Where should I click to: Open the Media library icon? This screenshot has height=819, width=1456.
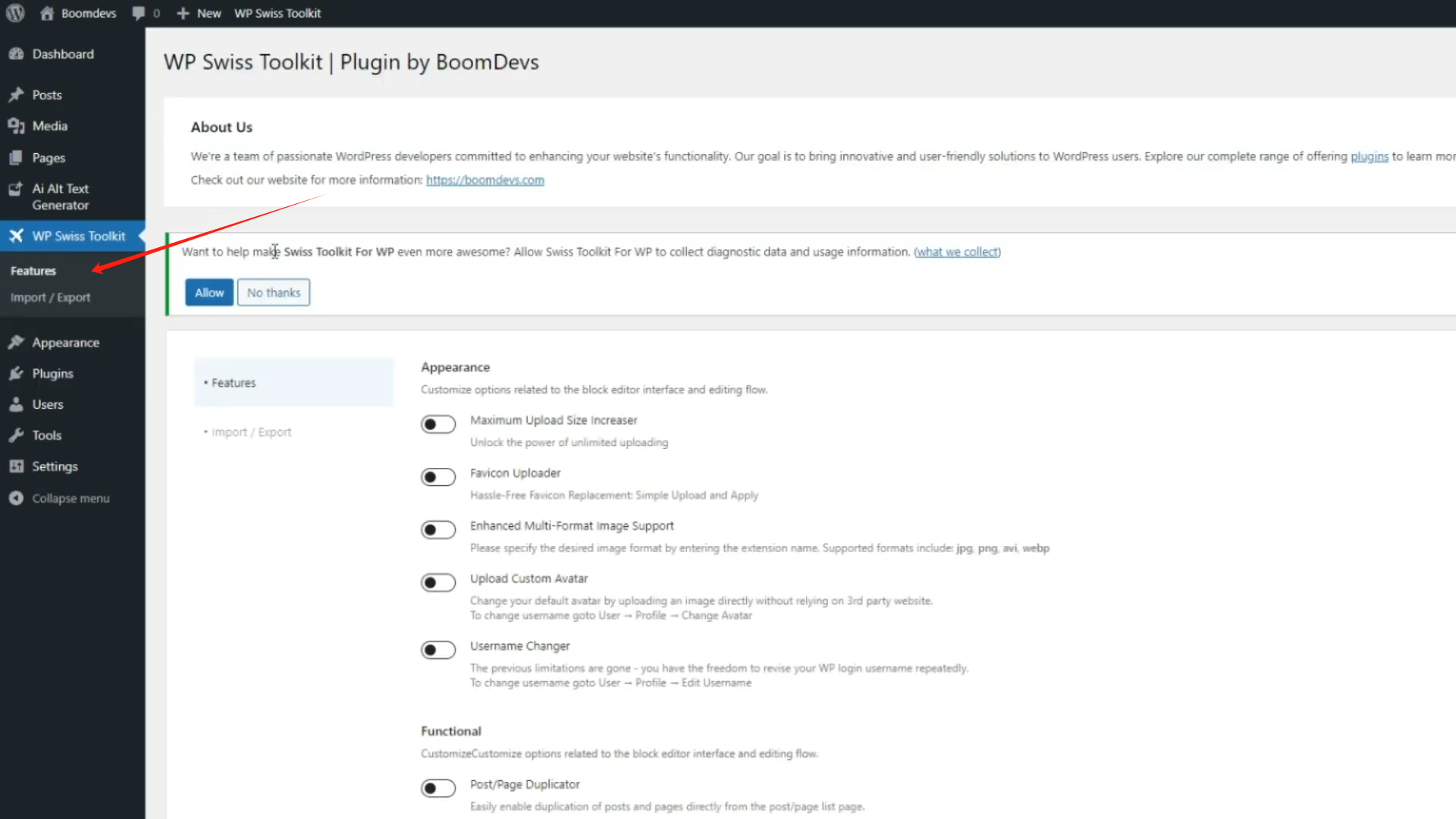pos(16,126)
